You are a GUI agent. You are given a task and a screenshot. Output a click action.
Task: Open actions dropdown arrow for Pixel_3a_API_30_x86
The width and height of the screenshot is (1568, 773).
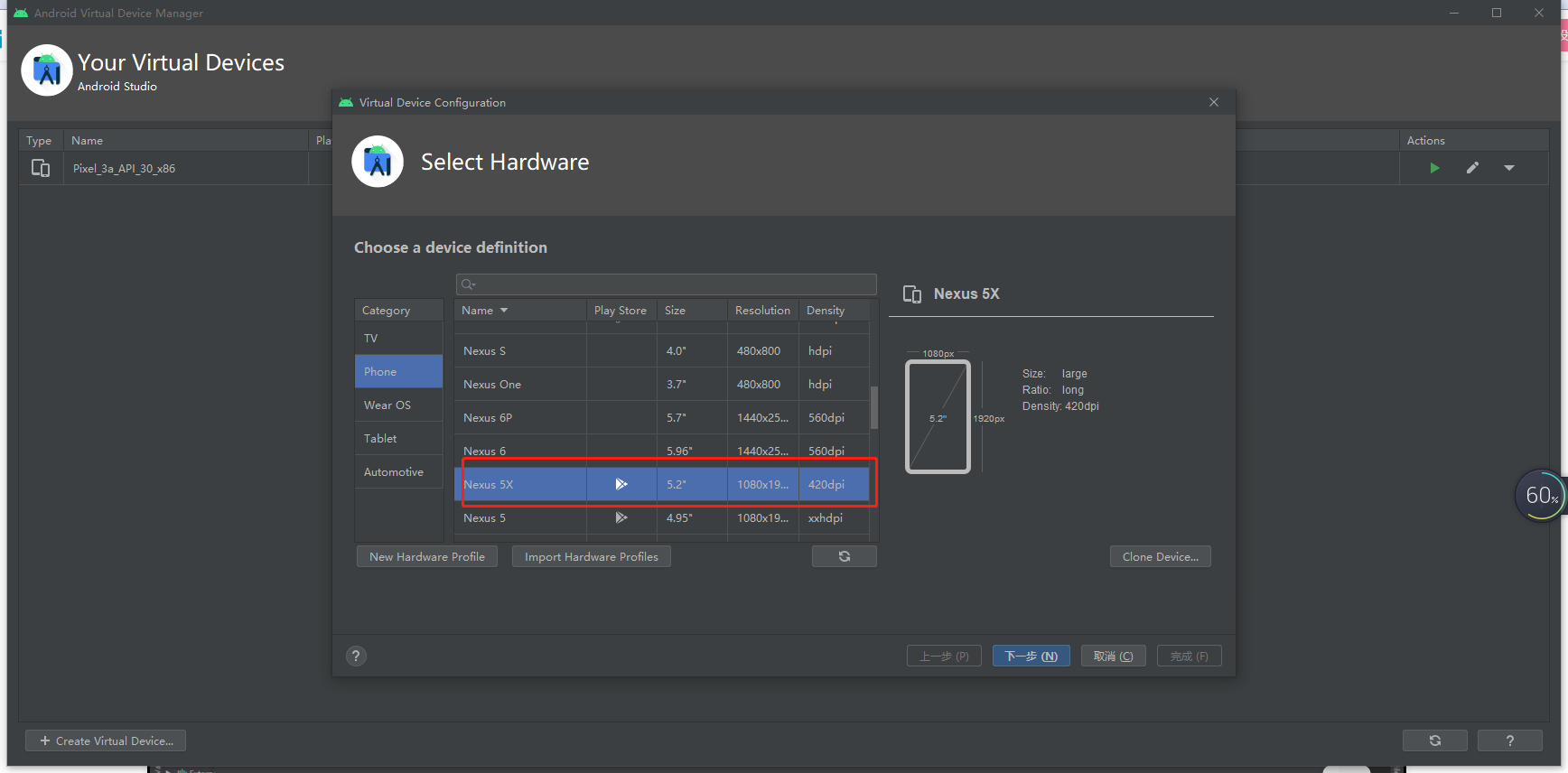click(x=1509, y=168)
